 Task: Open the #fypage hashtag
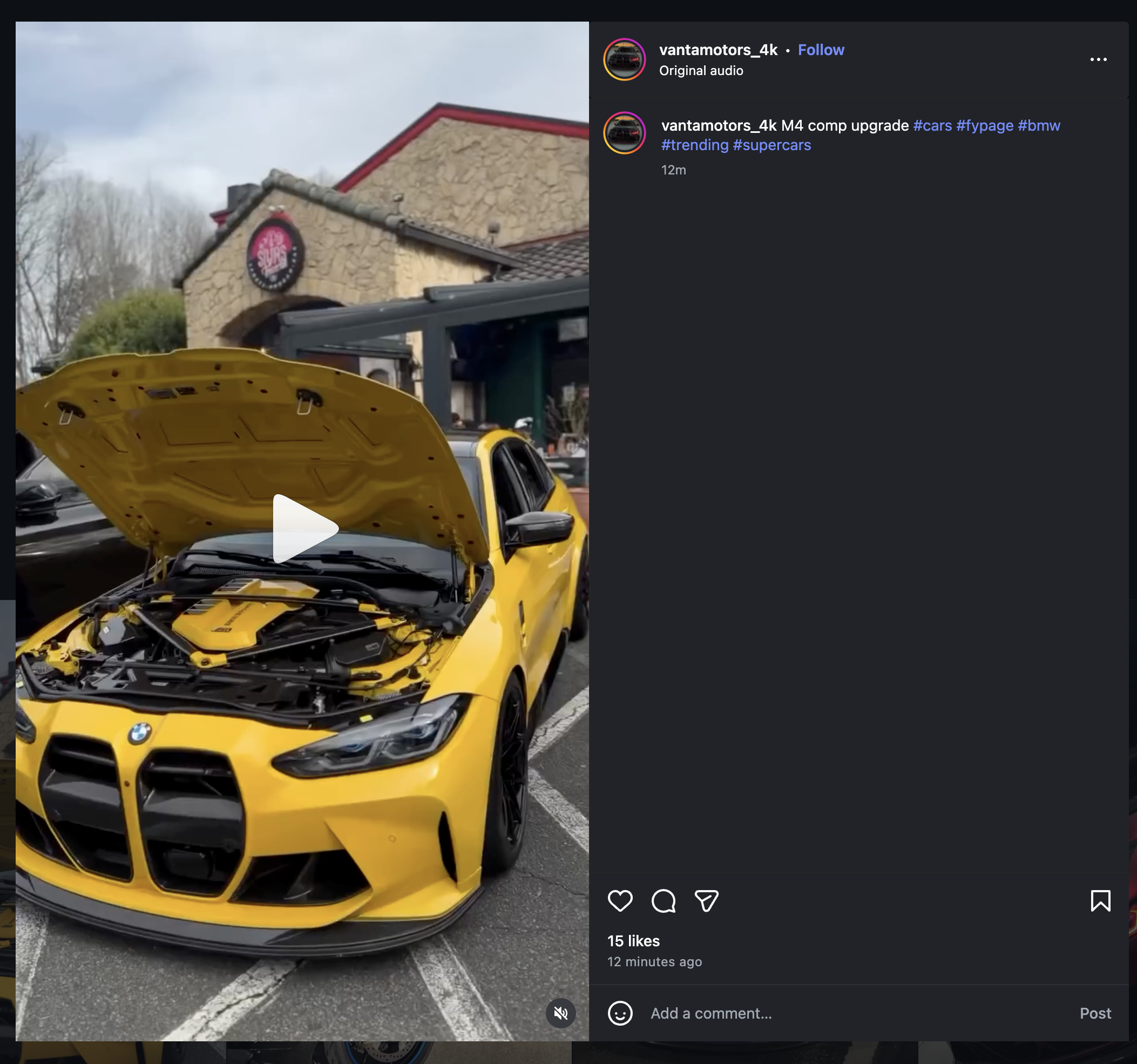[x=984, y=125]
